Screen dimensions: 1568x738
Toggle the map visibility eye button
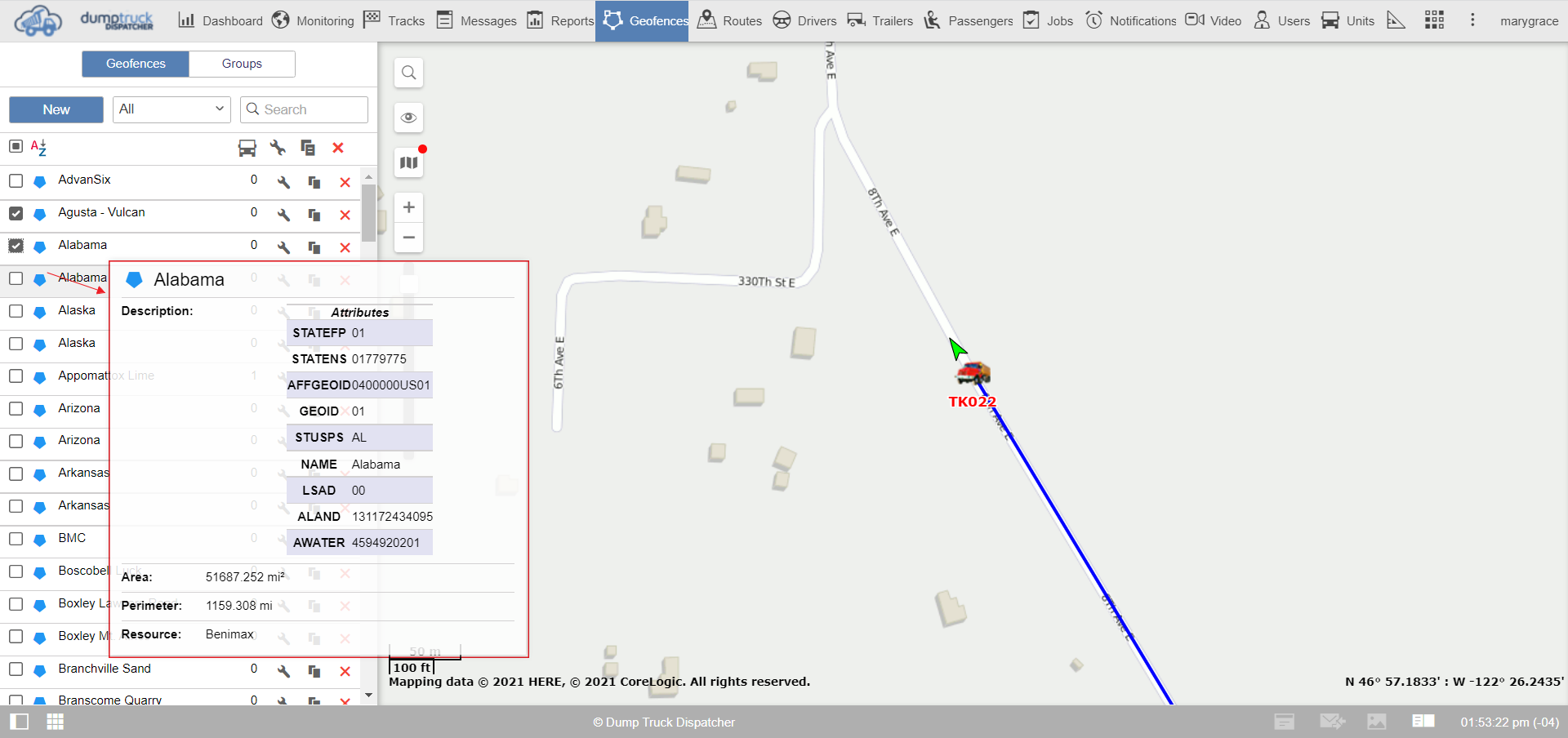408,118
